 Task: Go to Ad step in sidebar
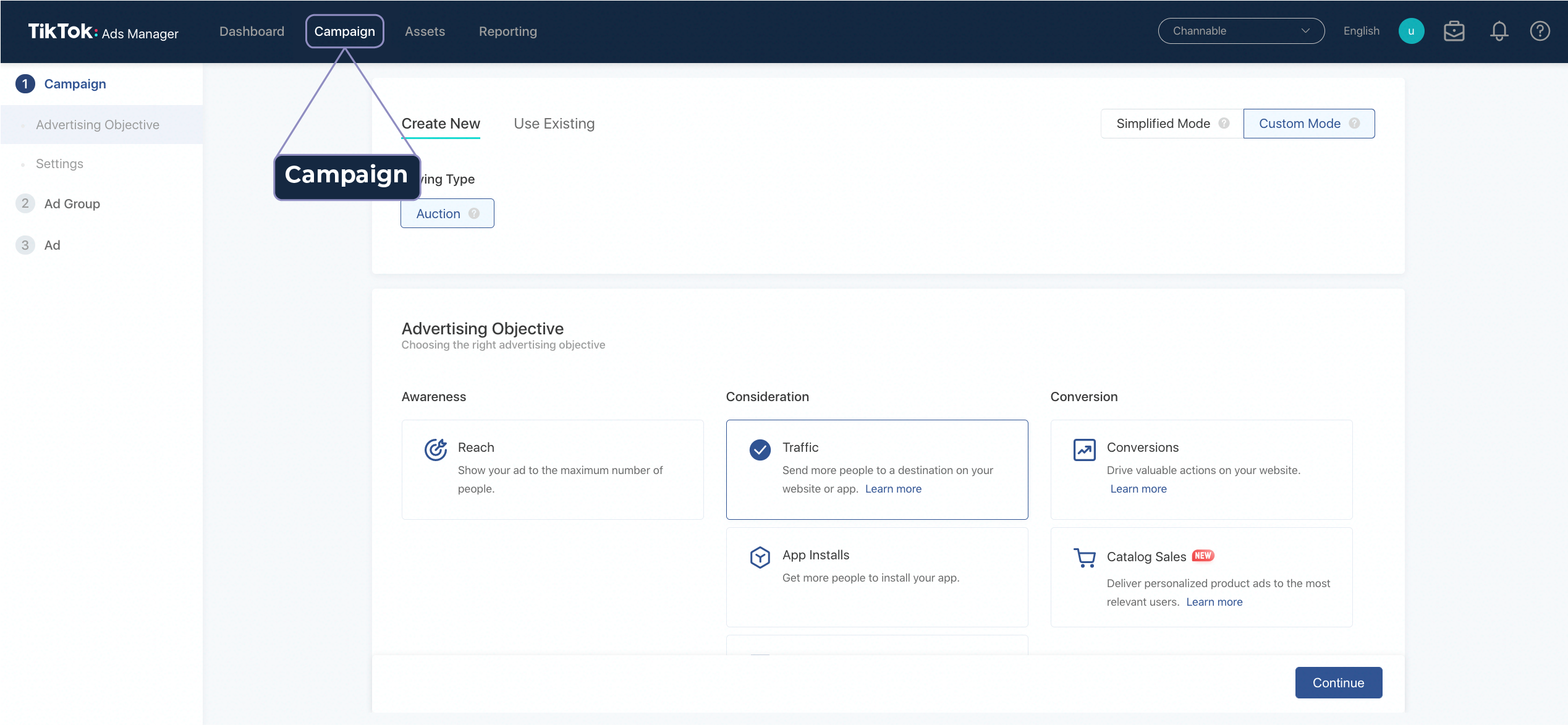(52, 245)
